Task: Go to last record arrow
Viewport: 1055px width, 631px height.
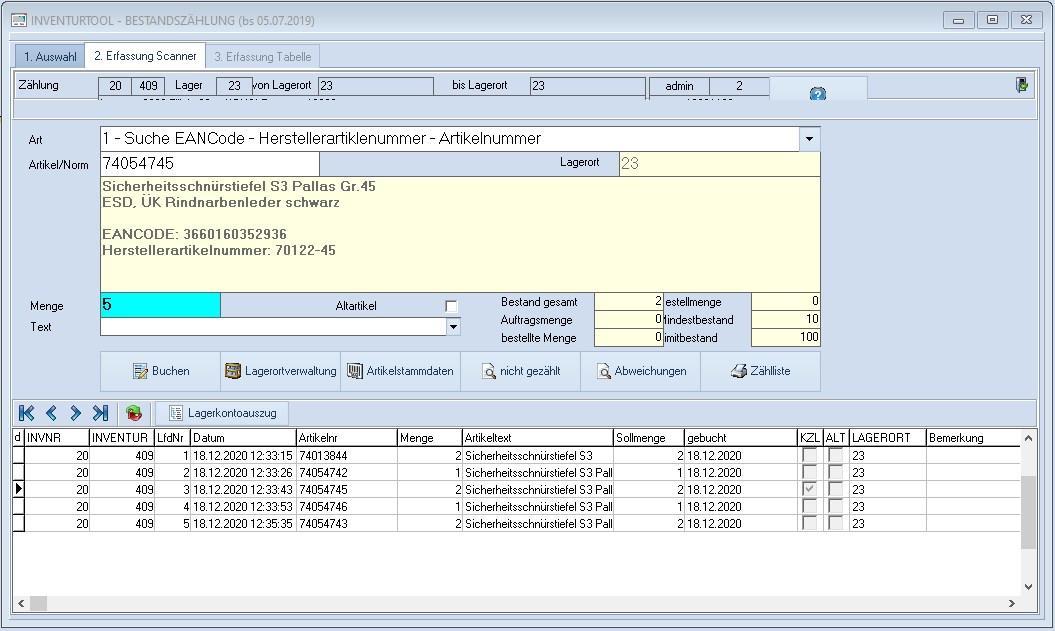Action: 100,412
